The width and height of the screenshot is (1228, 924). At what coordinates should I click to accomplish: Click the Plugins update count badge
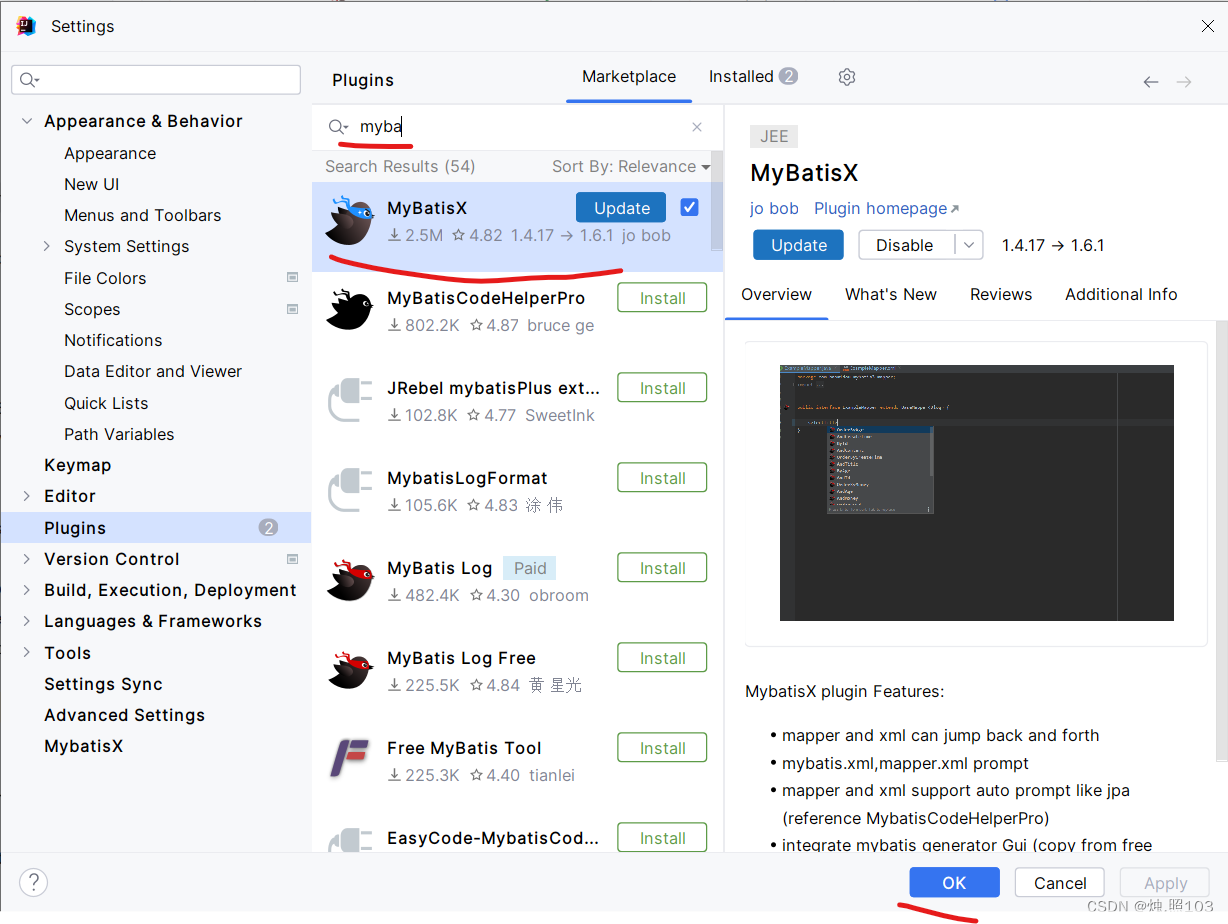click(268, 528)
